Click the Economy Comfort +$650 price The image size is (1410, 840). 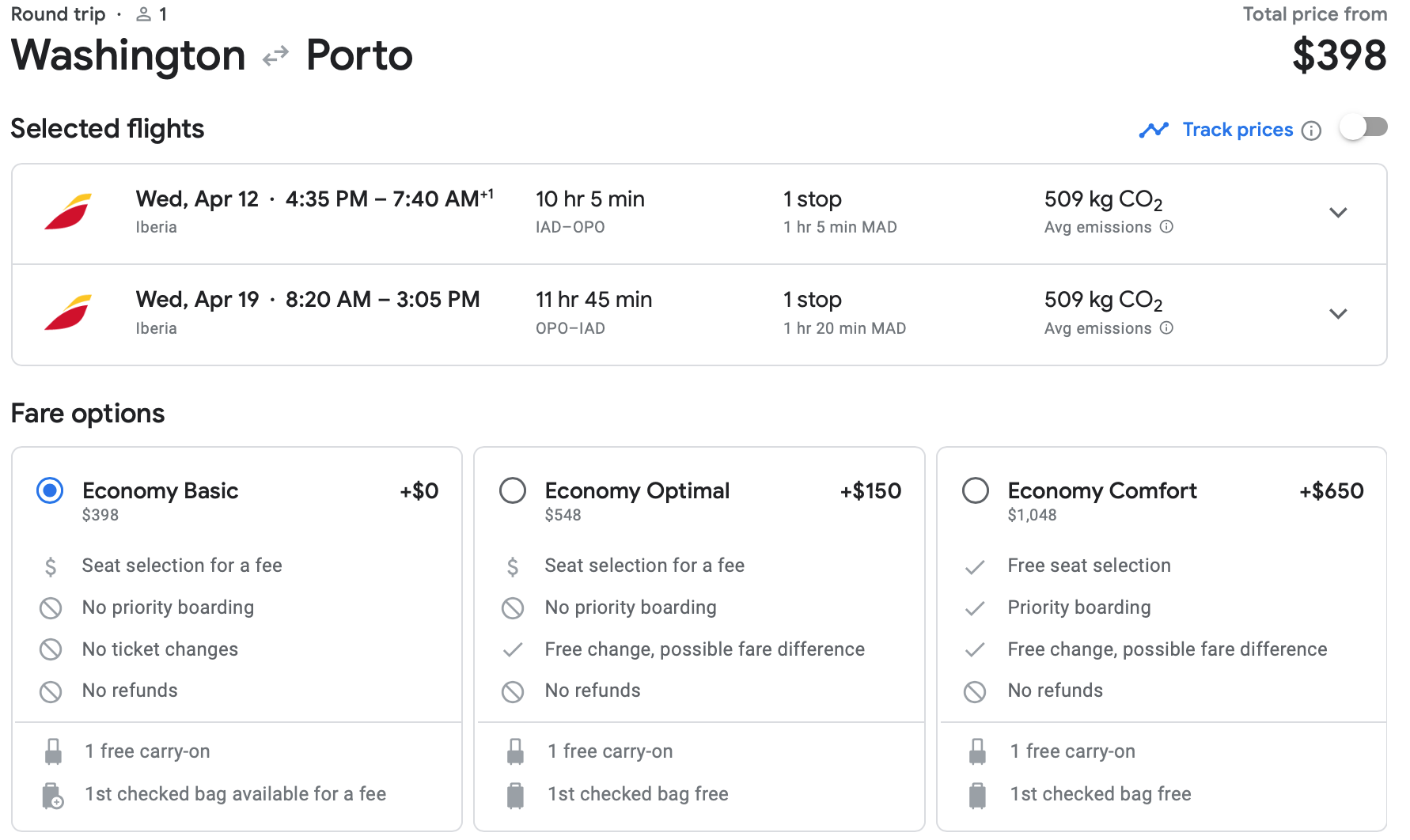1331,490
